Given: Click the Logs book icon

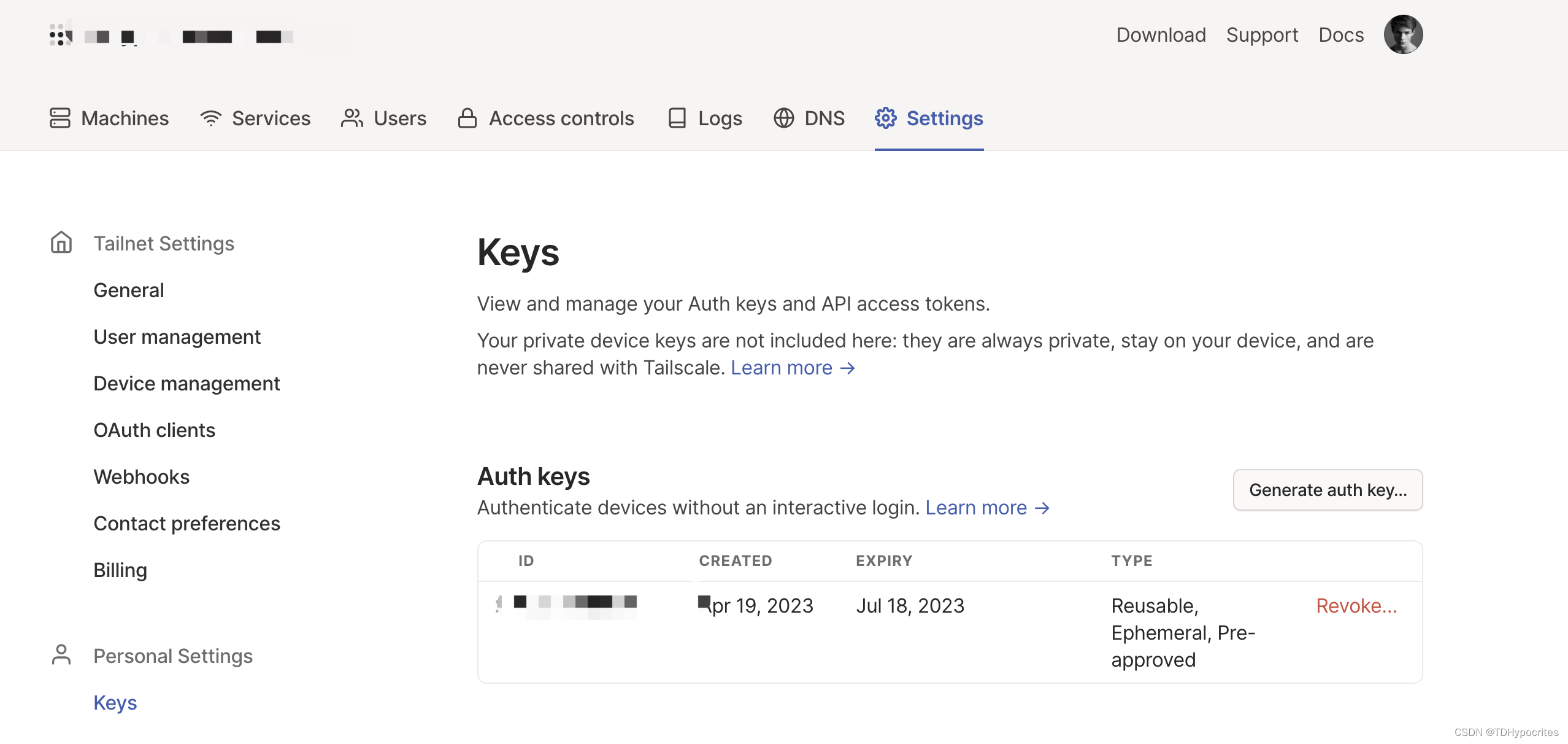Looking at the screenshot, I should coord(677,118).
